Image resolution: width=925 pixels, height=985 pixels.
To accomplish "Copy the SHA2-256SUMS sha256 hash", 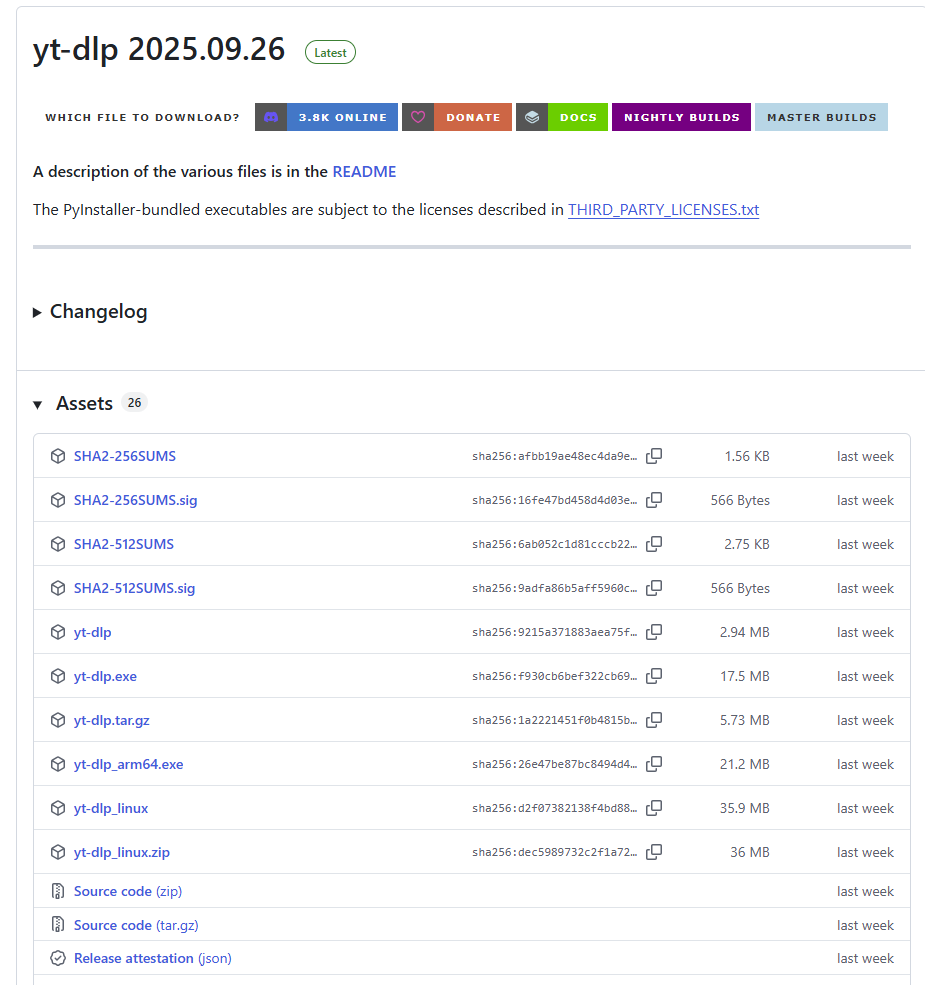I will [654, 456].
